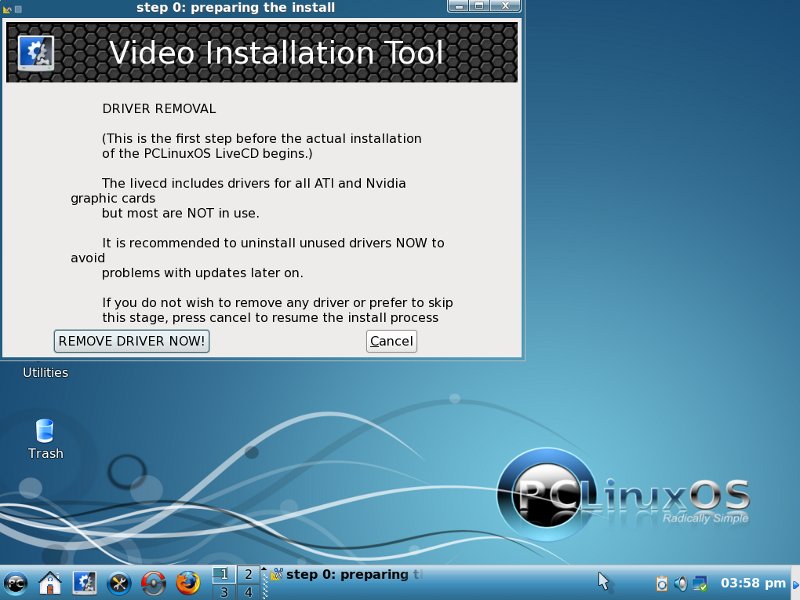Open the Trash desktop icon
Screen dimensions: 800x600
tap(45, 438)
